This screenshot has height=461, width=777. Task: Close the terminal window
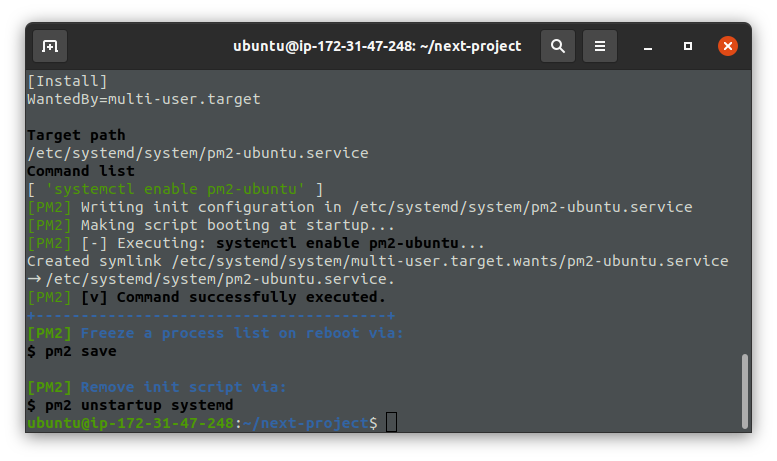pos(727,46)
